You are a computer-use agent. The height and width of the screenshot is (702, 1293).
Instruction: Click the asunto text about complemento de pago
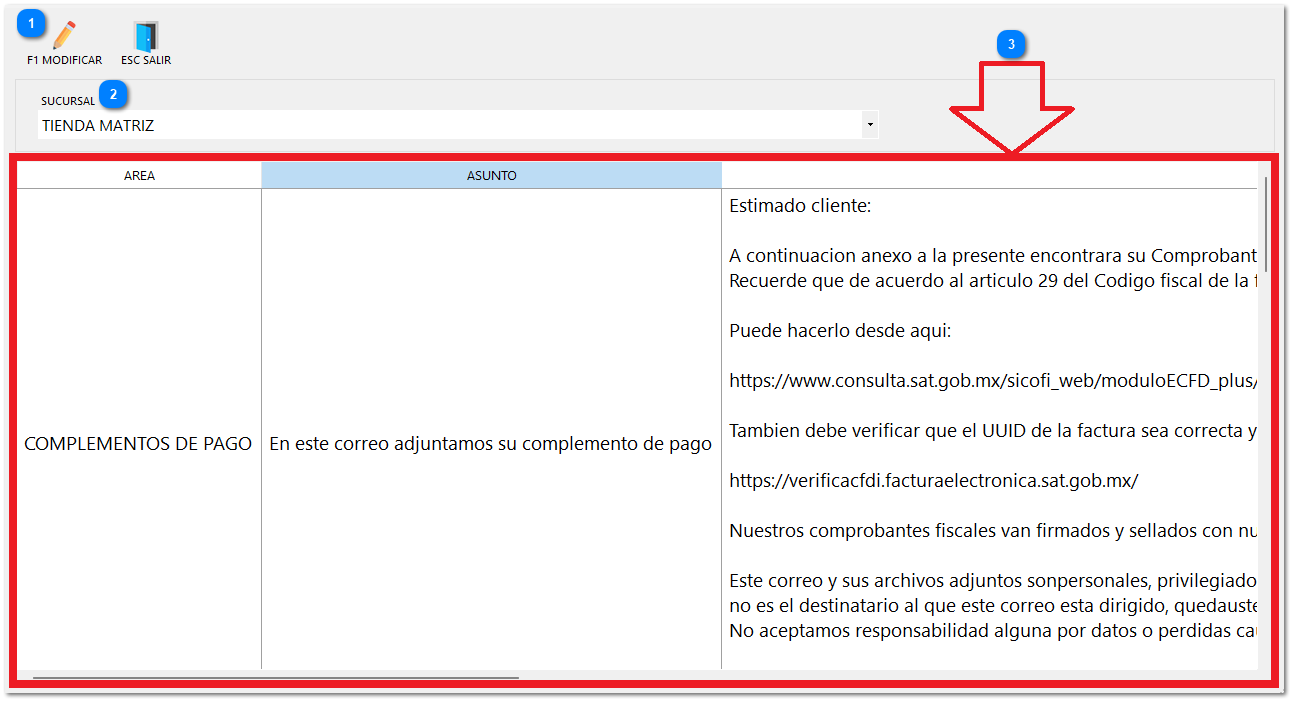[x=491, y=443]
